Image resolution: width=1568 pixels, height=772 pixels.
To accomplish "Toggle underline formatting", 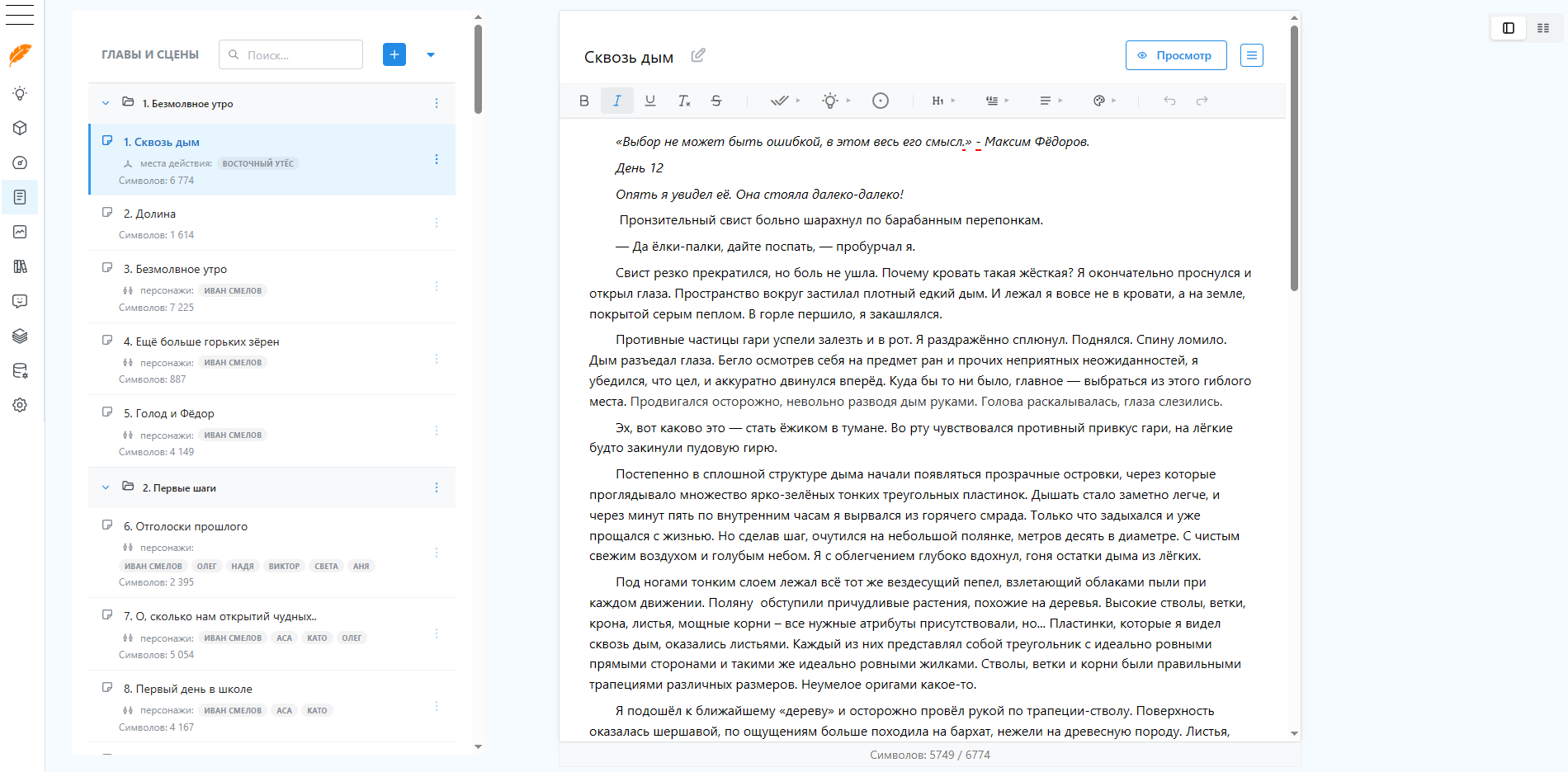I will point(650,101).
